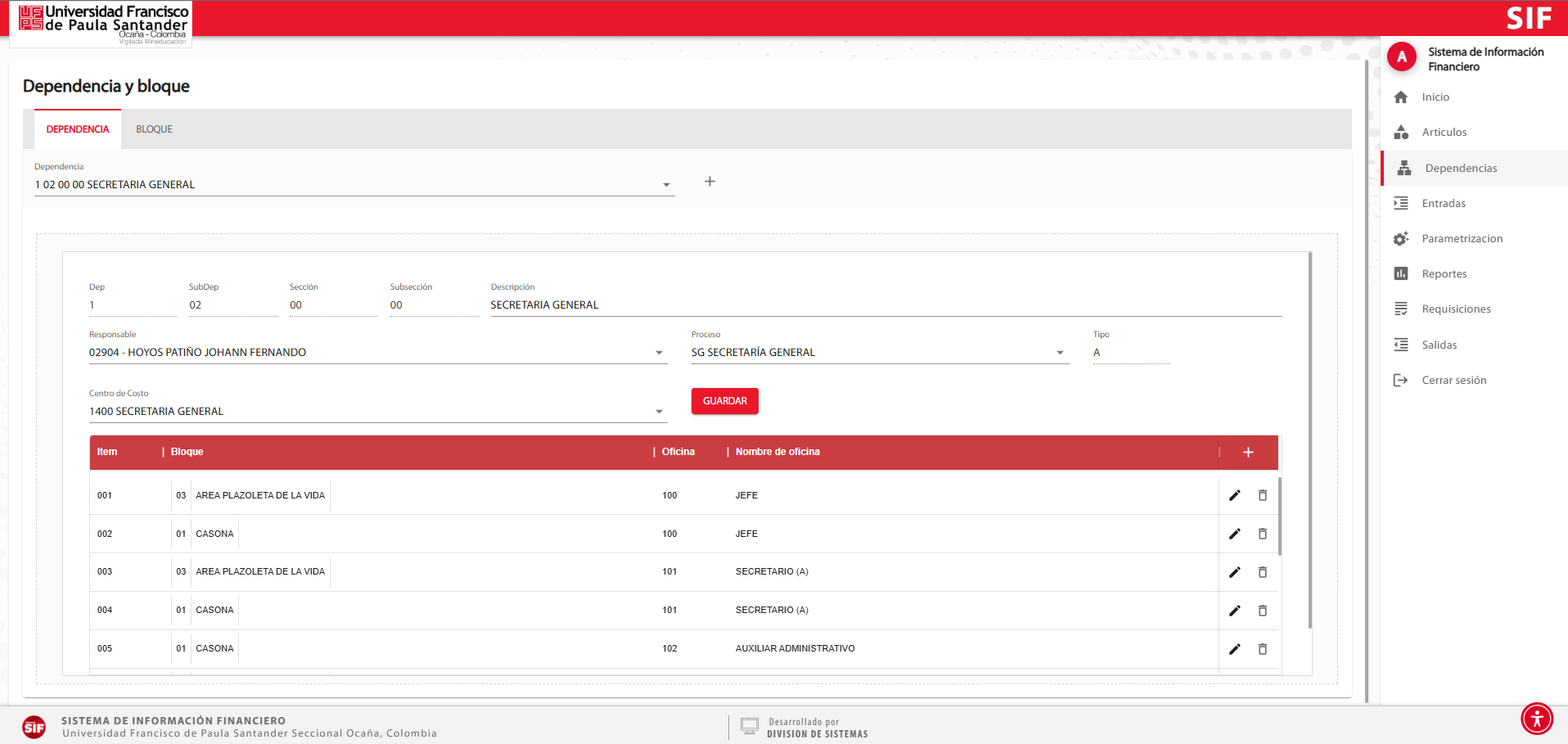This screenshot has height=744, width=1568.
Task: Delete row 003 SECRETARIO (A)
Action: tap(1263, 572)
